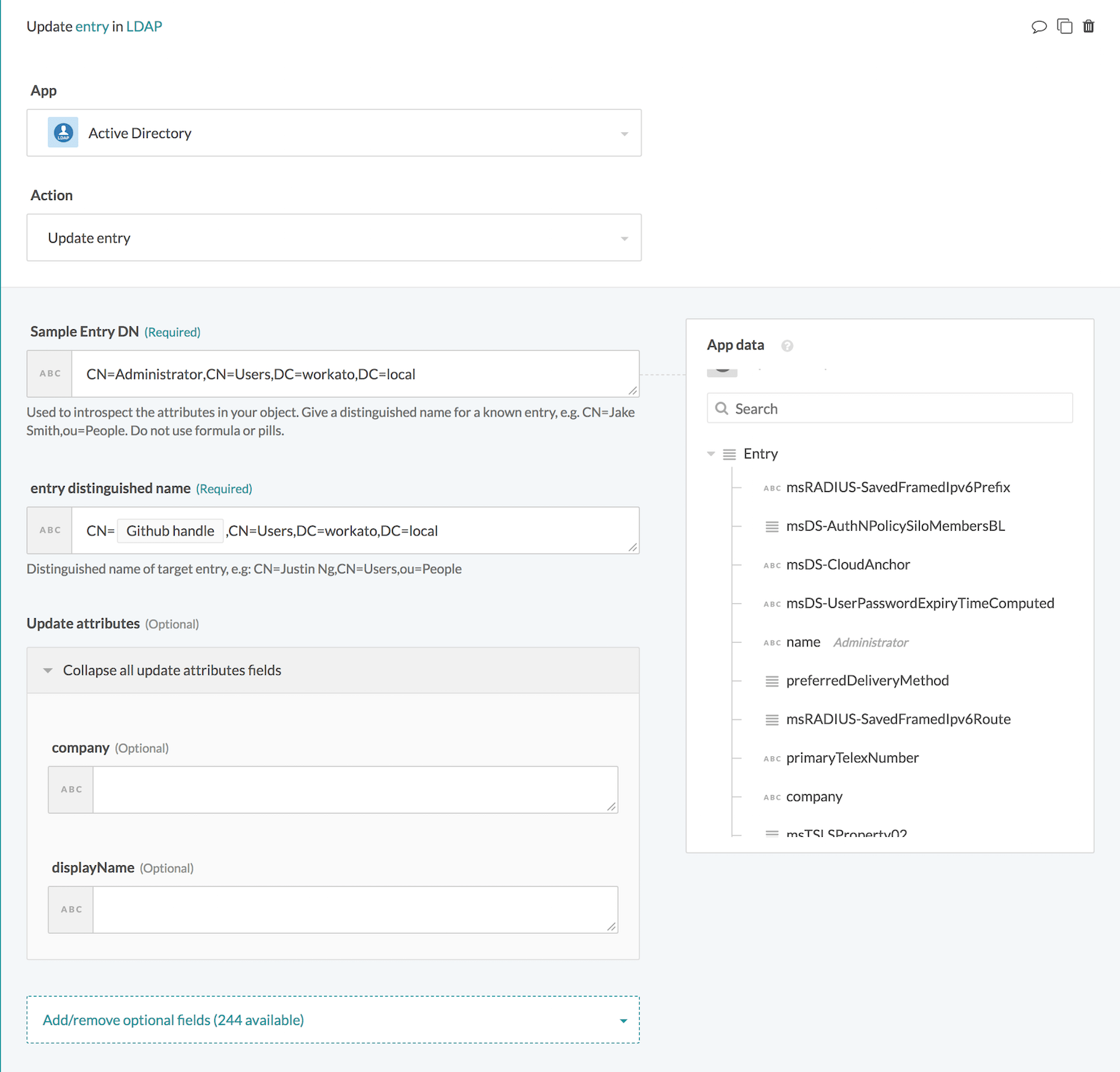Collapse all update attributes fields
This screenshot has height=1072, width=1120.
click(x=172, y=670)
